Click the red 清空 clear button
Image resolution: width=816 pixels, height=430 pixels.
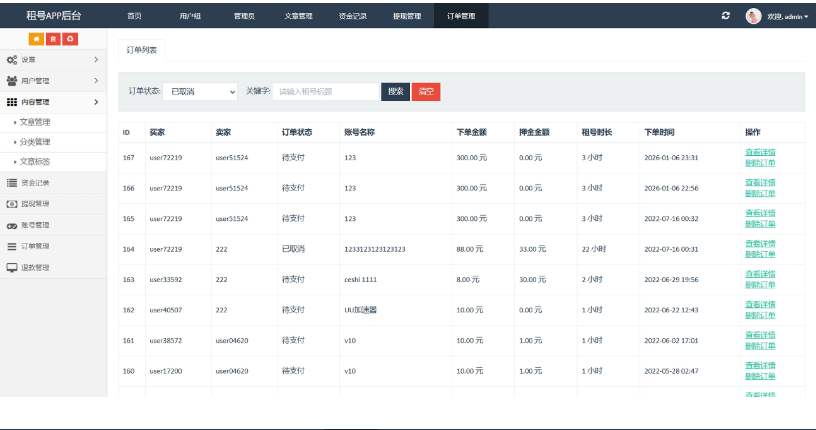click(426, 92)
